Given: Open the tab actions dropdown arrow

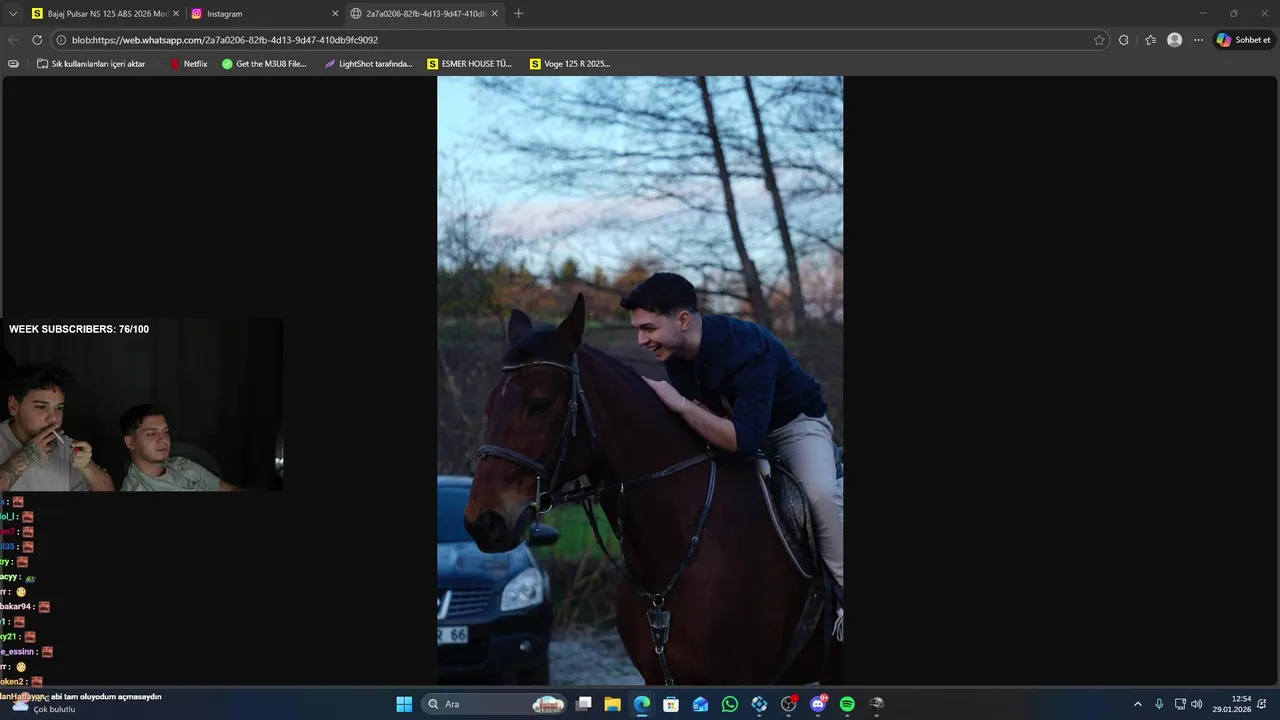Looking at the screenshot, I should tap(13, 14).
